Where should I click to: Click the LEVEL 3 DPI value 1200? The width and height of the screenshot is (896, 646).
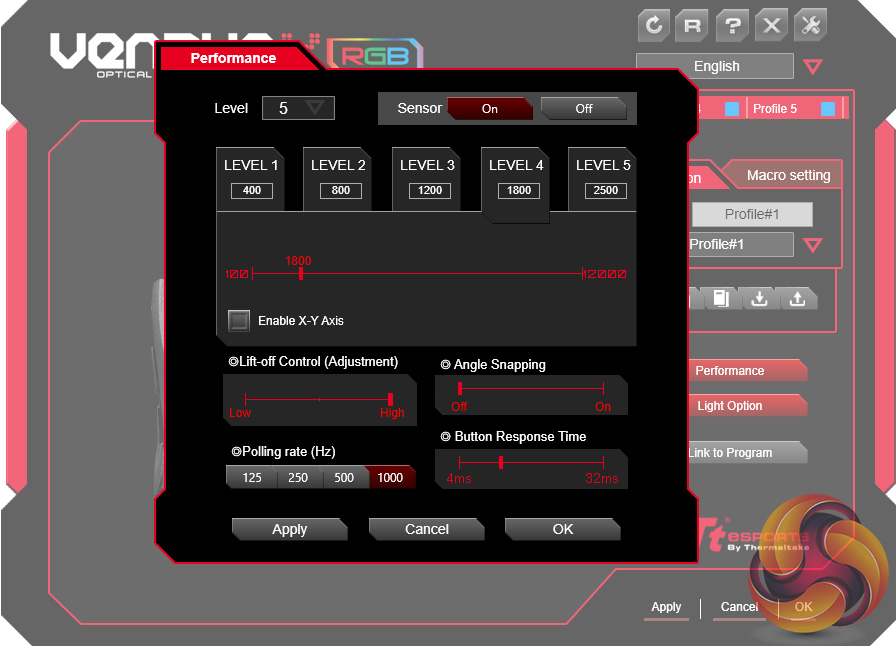tap(430, 190)
